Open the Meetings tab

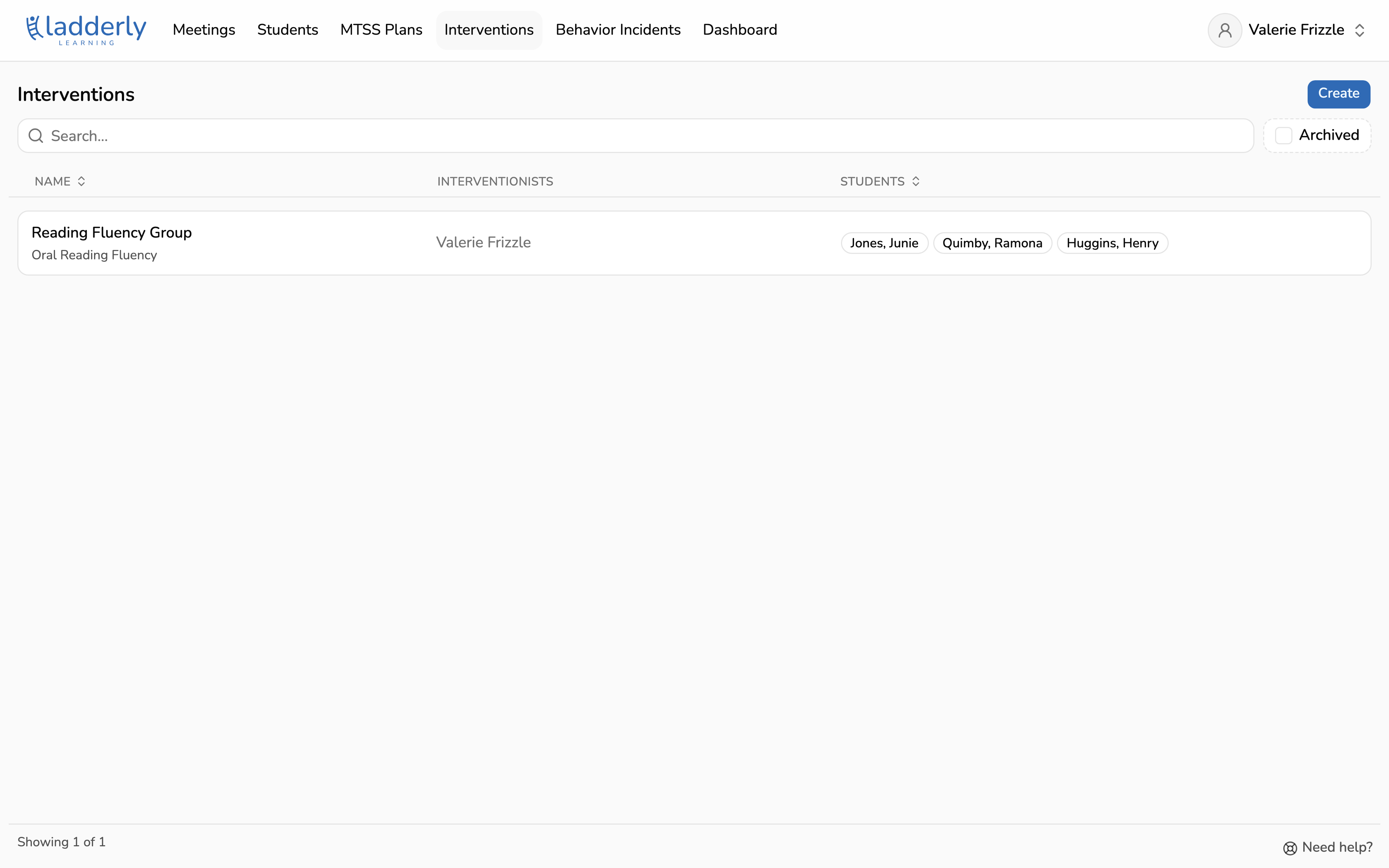(x=204, y=30)
